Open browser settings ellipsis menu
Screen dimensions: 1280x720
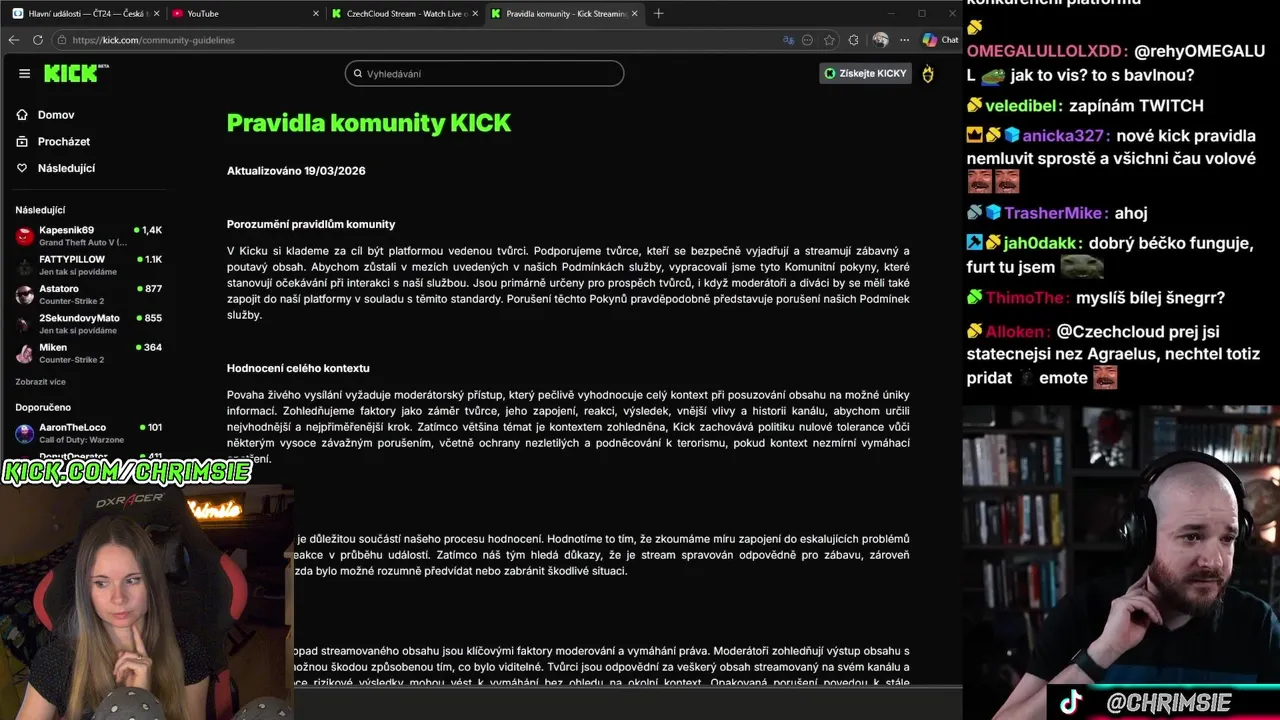click(904, 40)
